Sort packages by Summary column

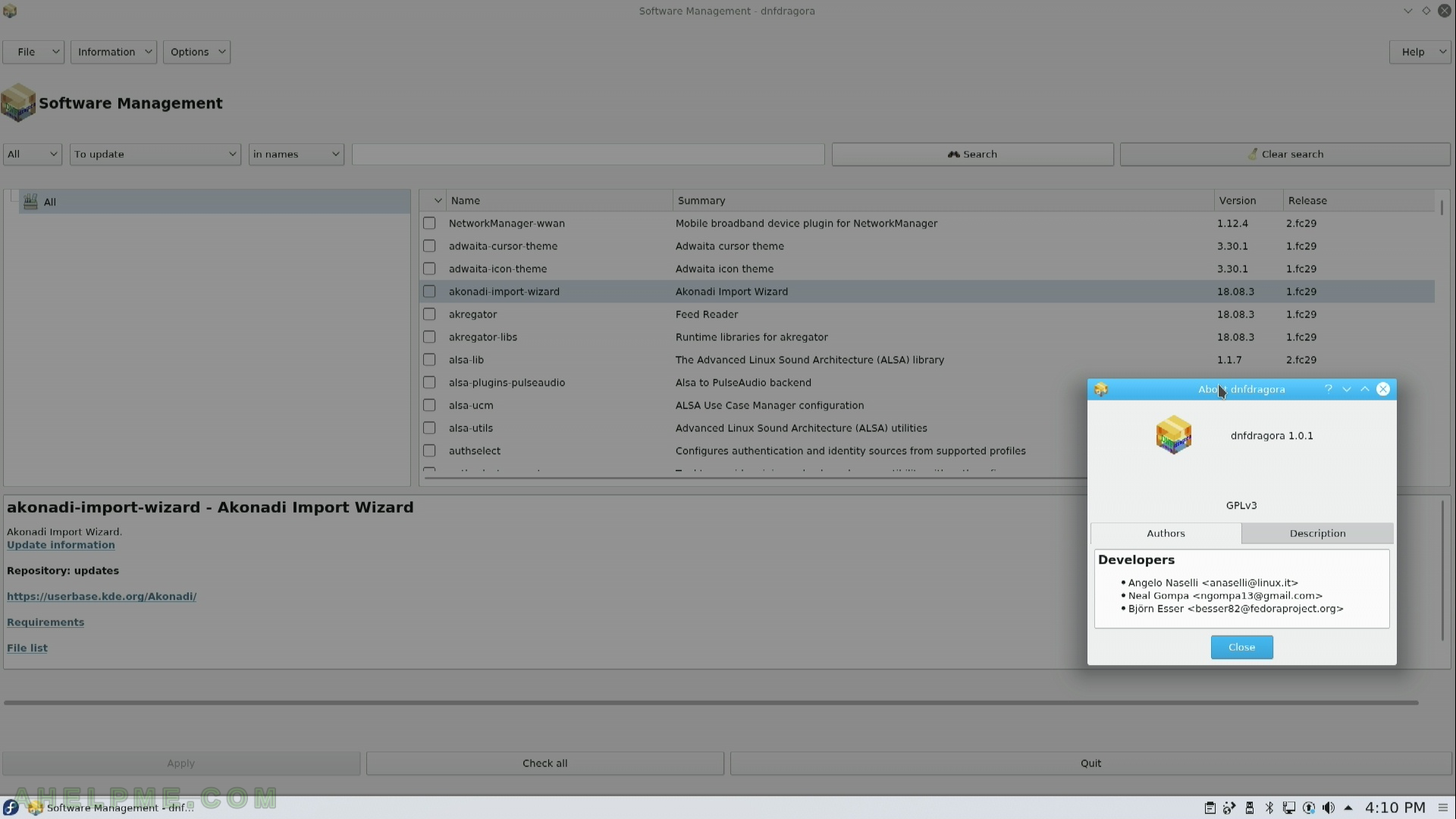tap(943, 200)
